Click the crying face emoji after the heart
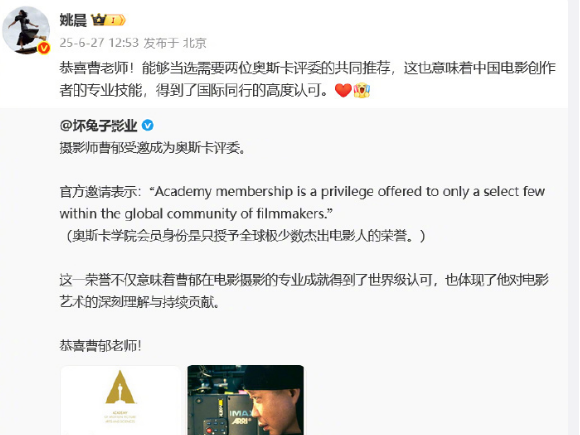The height and width of the screenshot is (435, 580). click(362, 90)
